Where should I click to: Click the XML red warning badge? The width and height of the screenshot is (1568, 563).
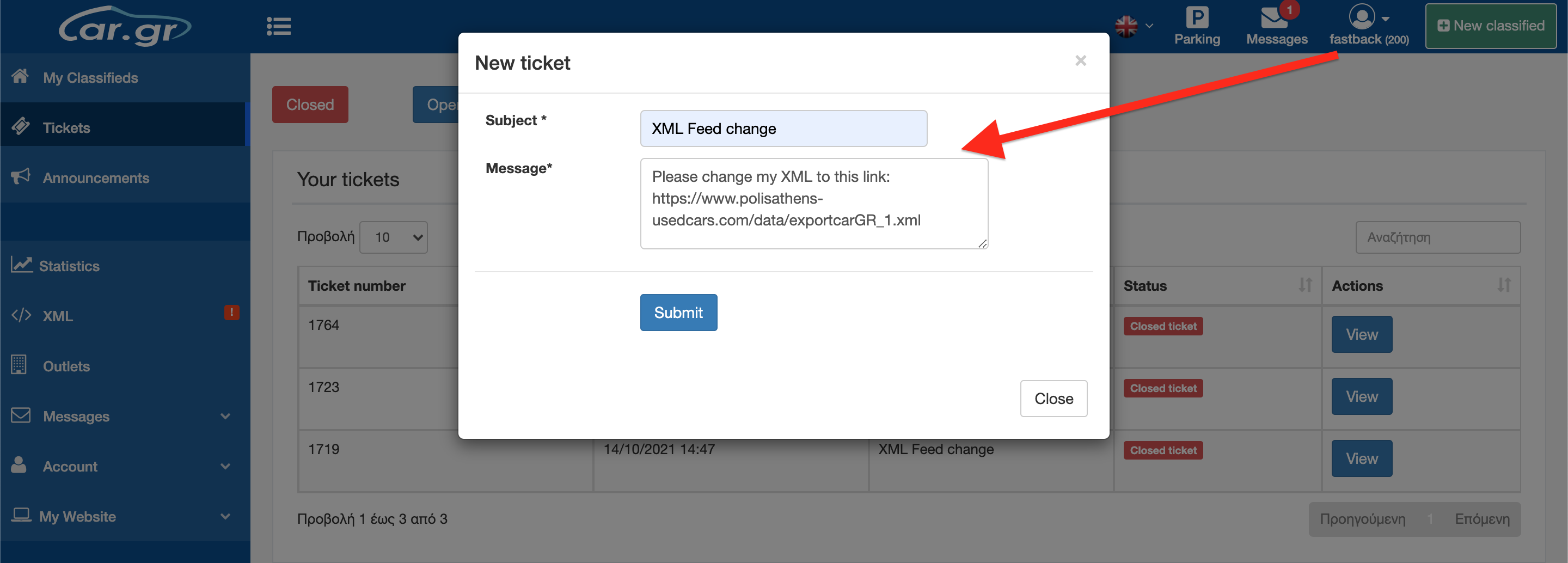tap(231, 312)
